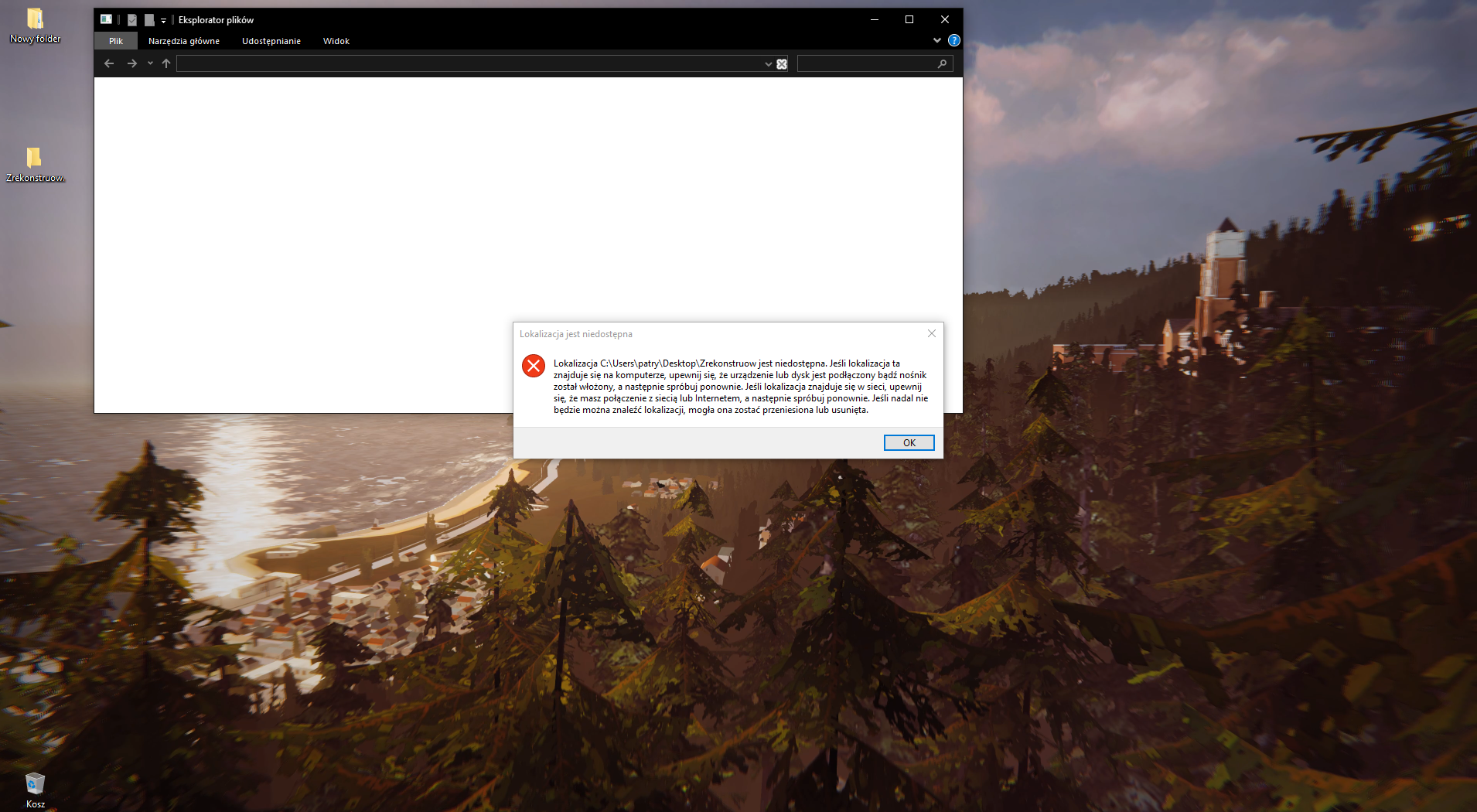Click the Explorer window system icon
The image size is (1477, 812).
tap(106, 19)
